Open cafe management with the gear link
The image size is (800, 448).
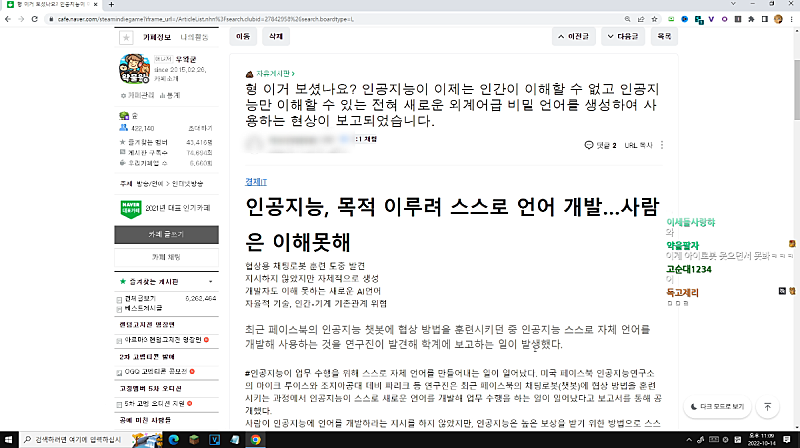click(x=137, y=95)
